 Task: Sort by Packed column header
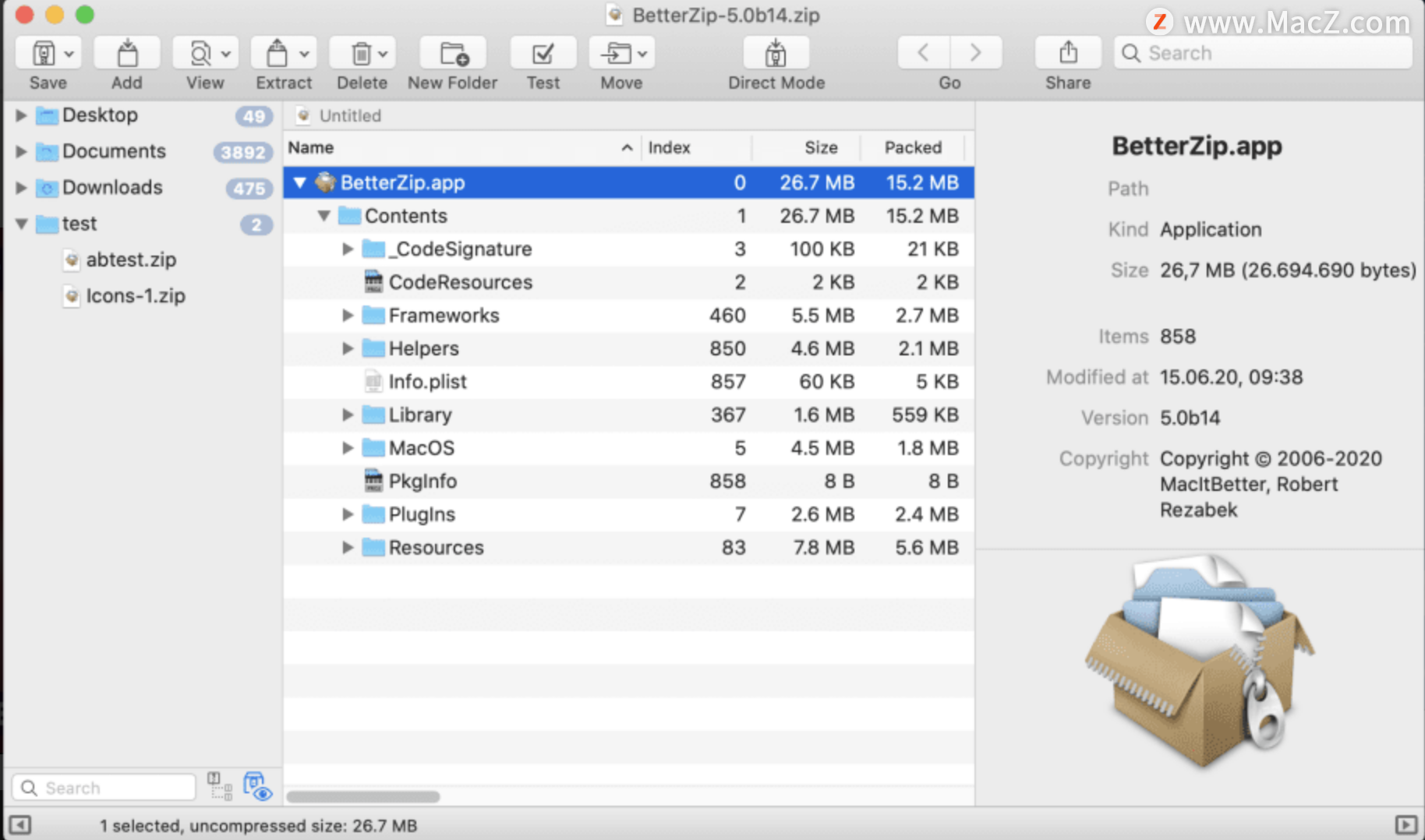pyautogui.click(x=913, y=147)
